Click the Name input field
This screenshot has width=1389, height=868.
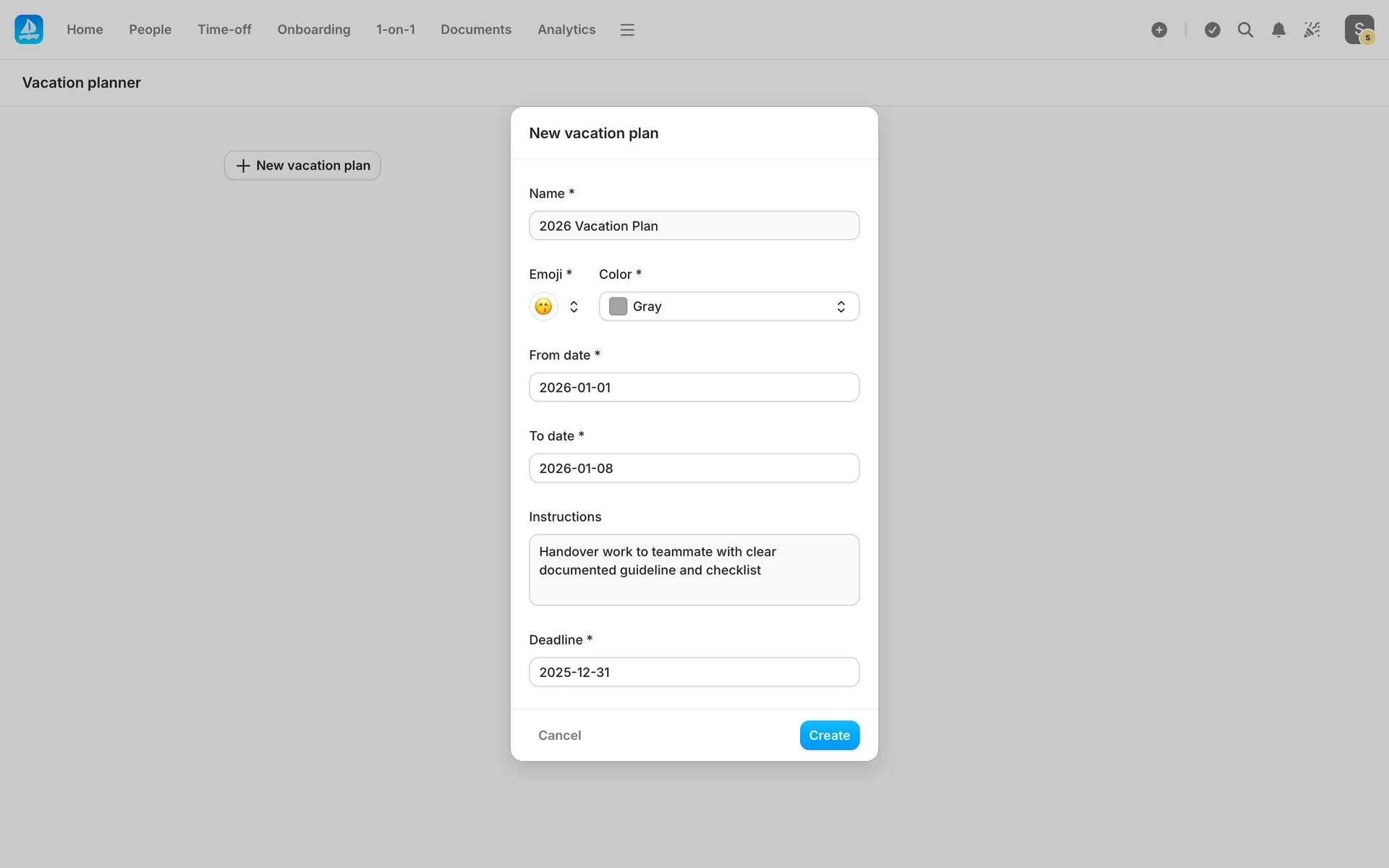(x=694, y=226)
